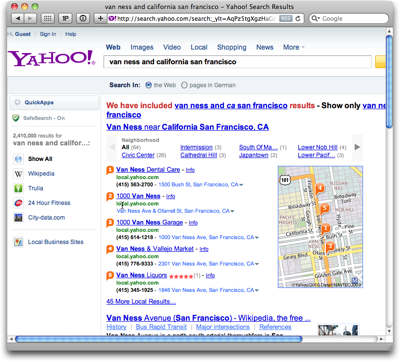This screenshot has height=362, width=400.
Task: Click the 1P toolbar button
Action: coord(65,19)
